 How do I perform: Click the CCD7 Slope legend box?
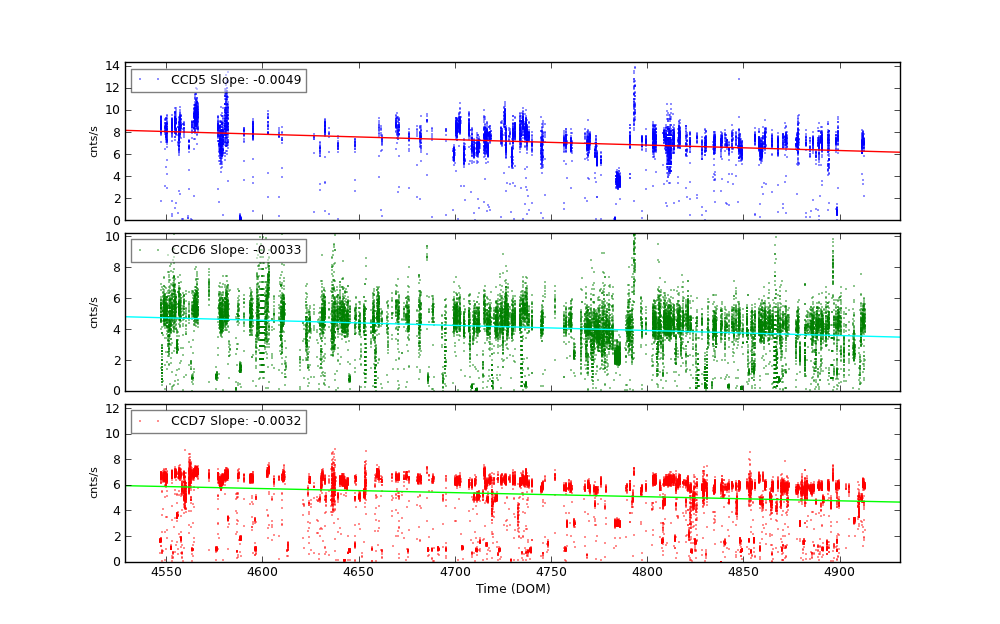[x=218, y=421]
